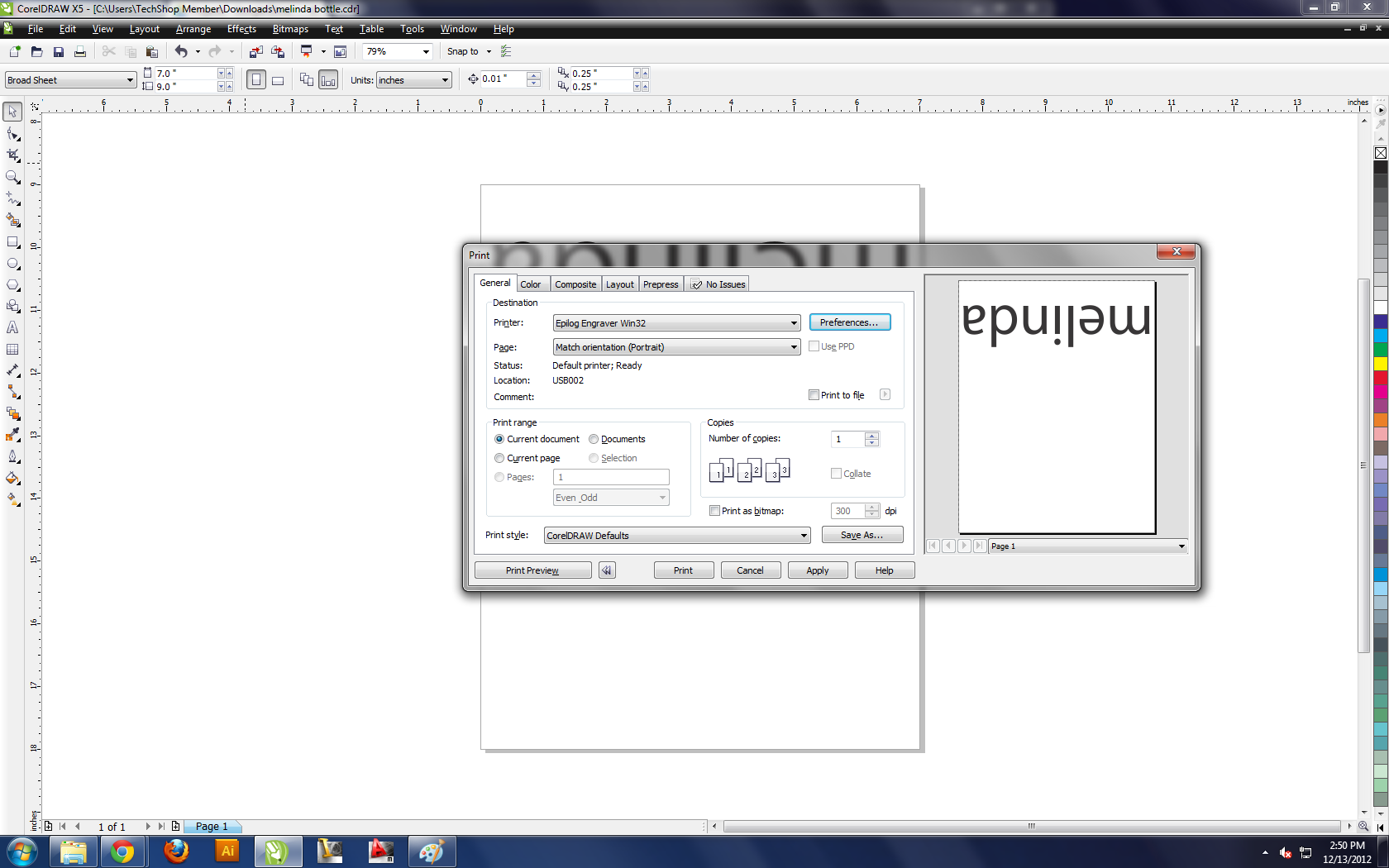
Task: Select the Zoom magnifier tool
Action: tap(12, 177)
